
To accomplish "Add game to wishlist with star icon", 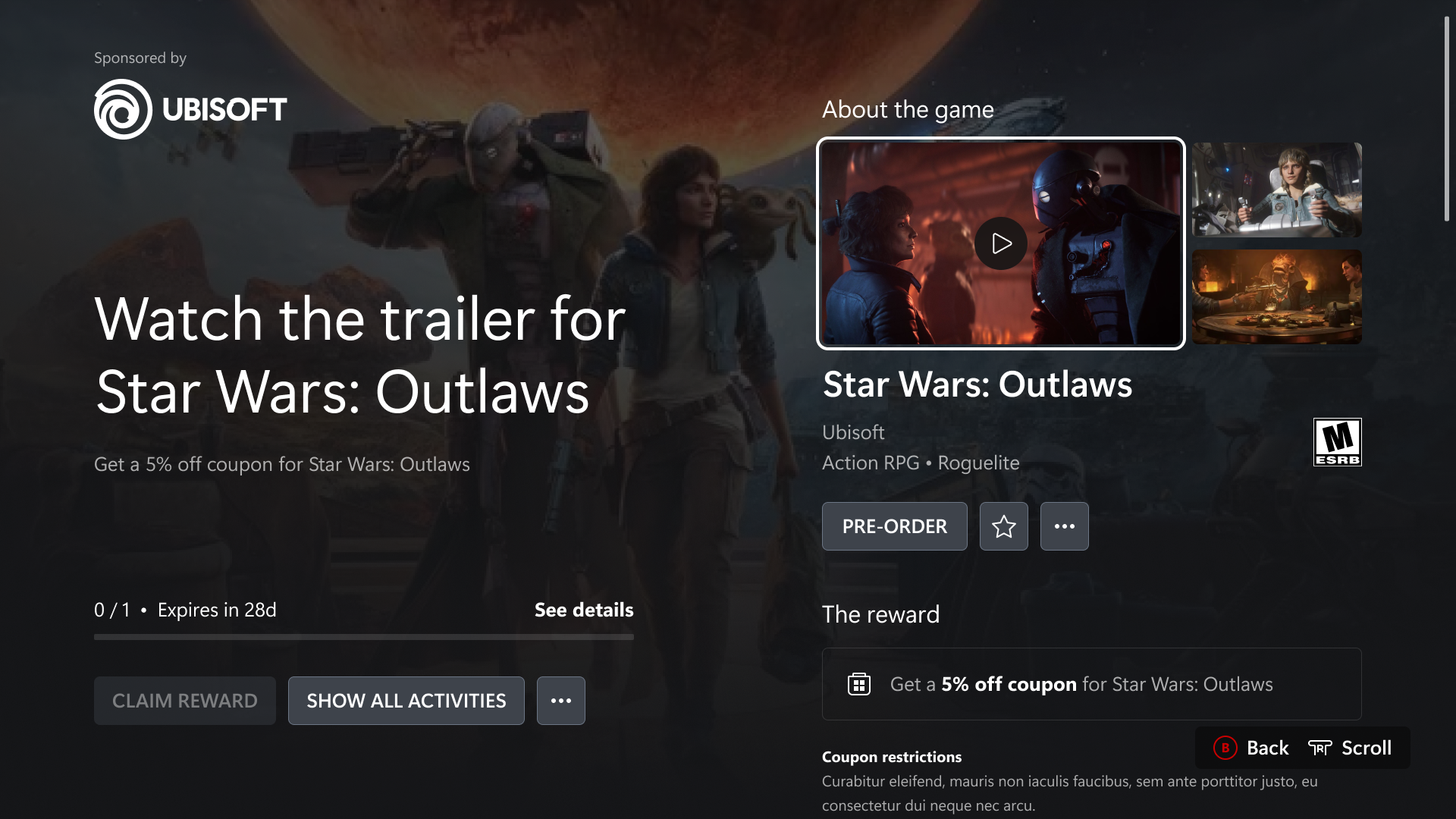I will 1003,526.
